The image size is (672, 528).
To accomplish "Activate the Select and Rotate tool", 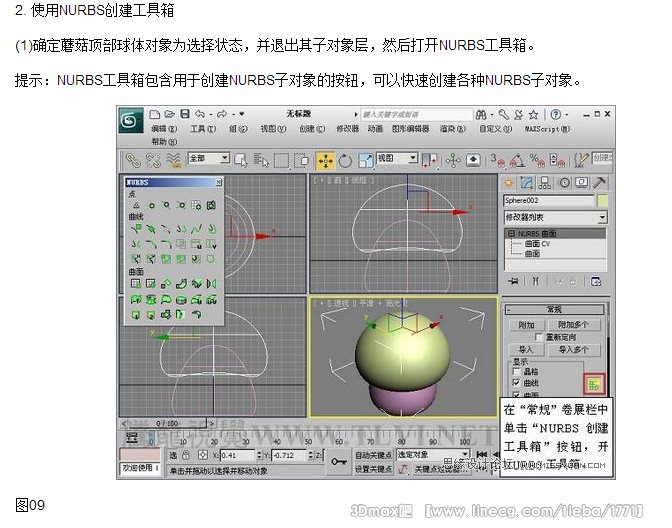I will tap(345, 160).
